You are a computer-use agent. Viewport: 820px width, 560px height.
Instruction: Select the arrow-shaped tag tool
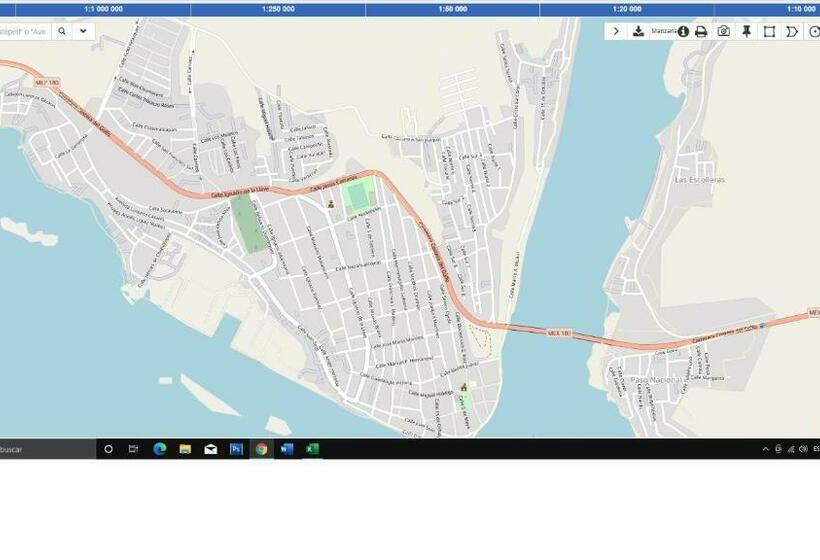pos(792,31)
